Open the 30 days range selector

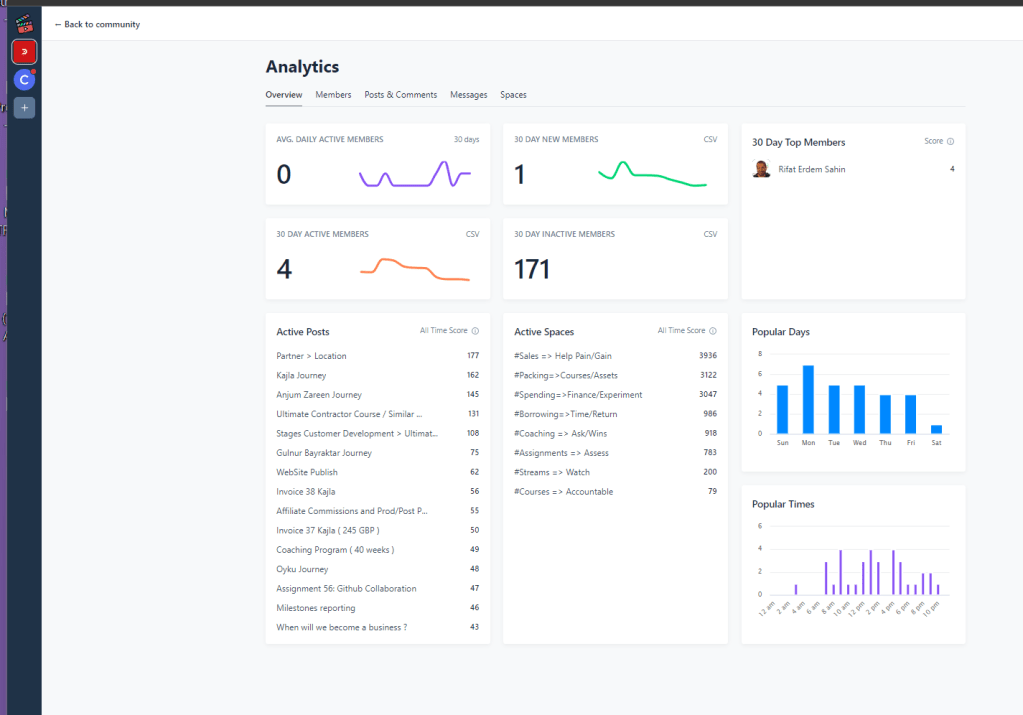pos(466,140)
